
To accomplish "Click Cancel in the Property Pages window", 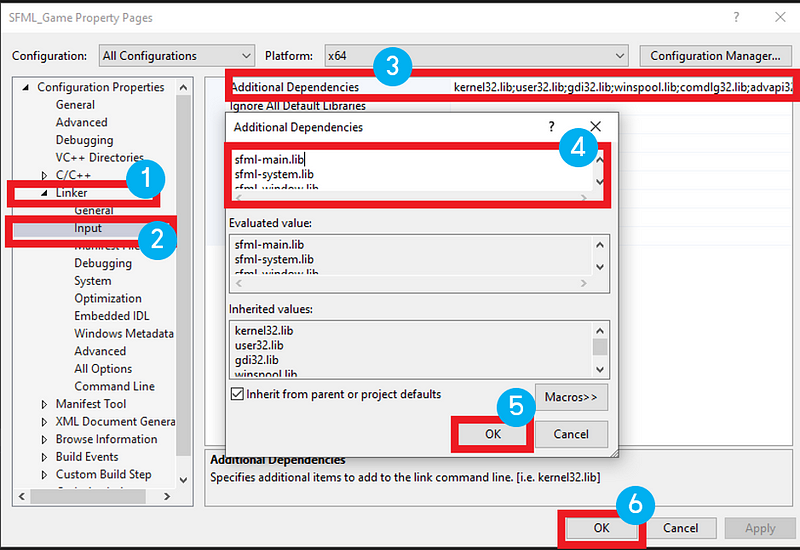I will coord(680,528).
